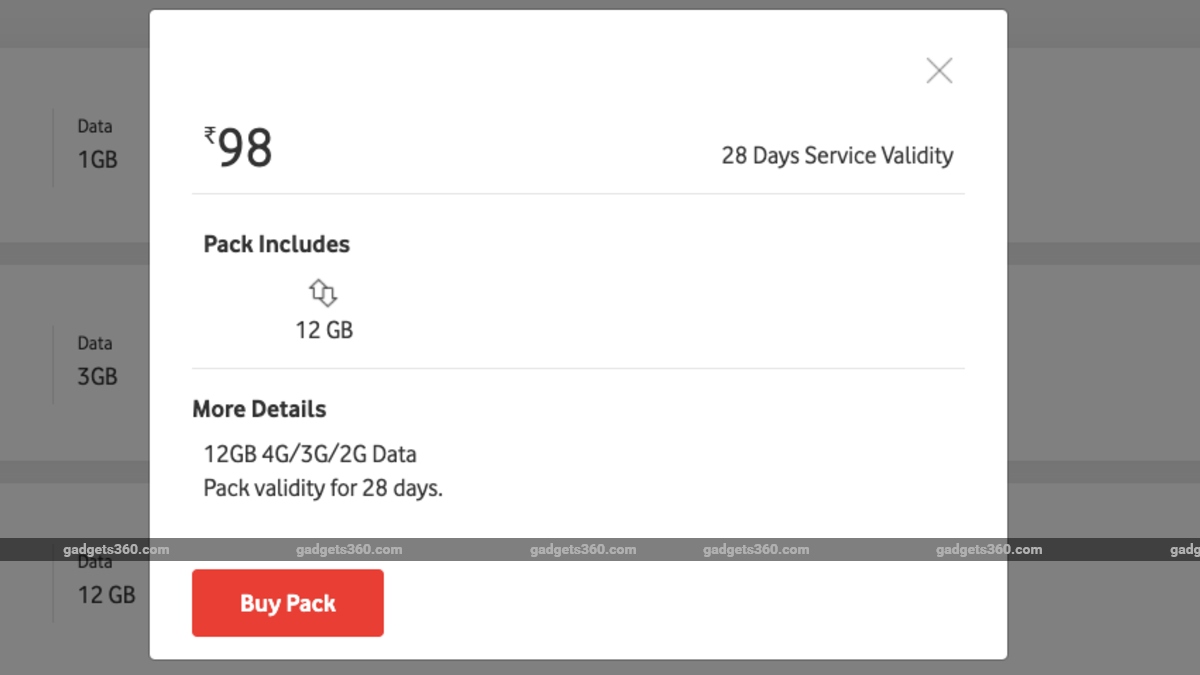1200x675 pixels.
Task: Click the Data label above 1GB
Action: [x=95, y=126]
